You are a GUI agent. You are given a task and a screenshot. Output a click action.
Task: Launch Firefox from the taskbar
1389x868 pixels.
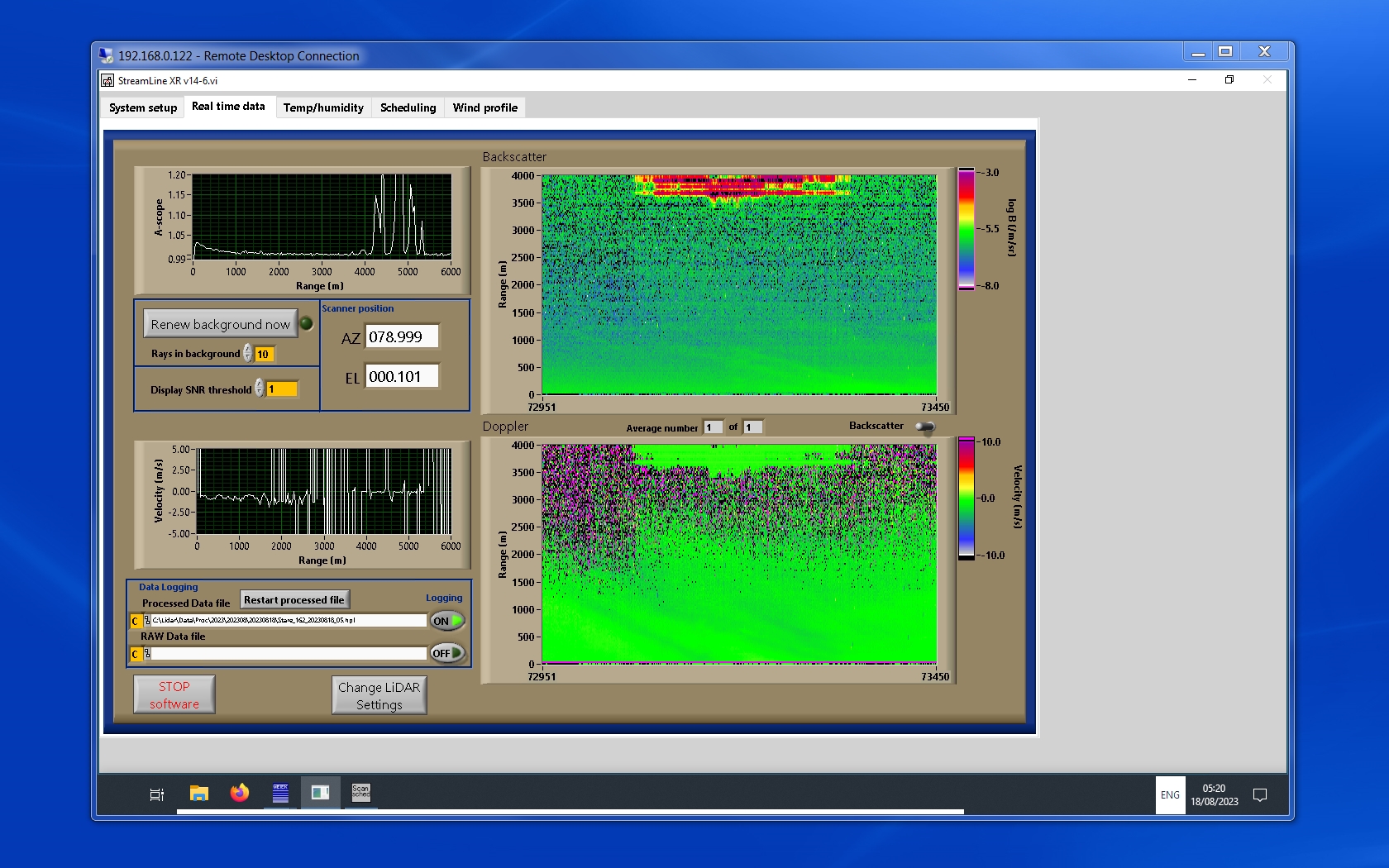coord(240,794)
